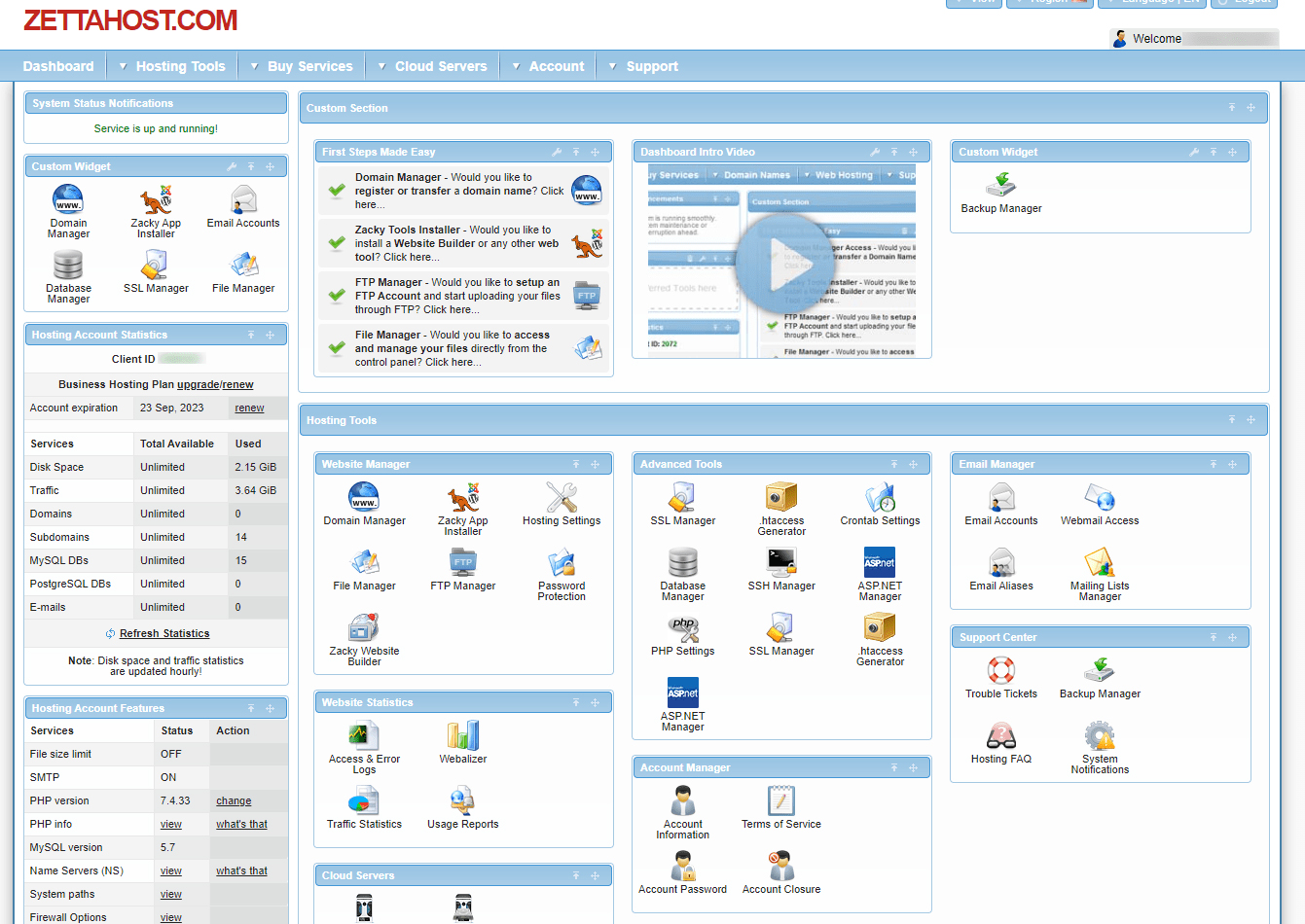Open Backup Manager in the Custom Section widget

(1001, 193)
